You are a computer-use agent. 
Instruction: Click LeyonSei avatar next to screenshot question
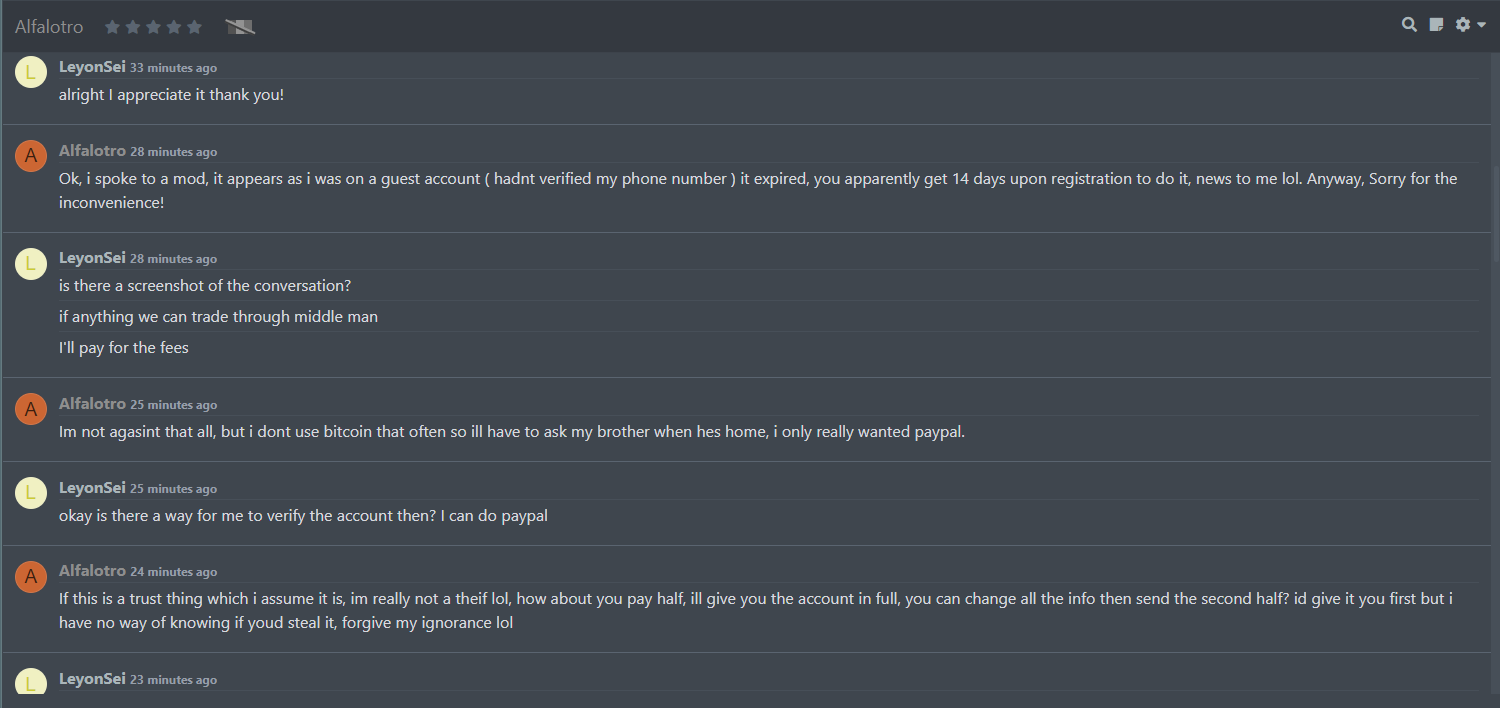(31, 263)
